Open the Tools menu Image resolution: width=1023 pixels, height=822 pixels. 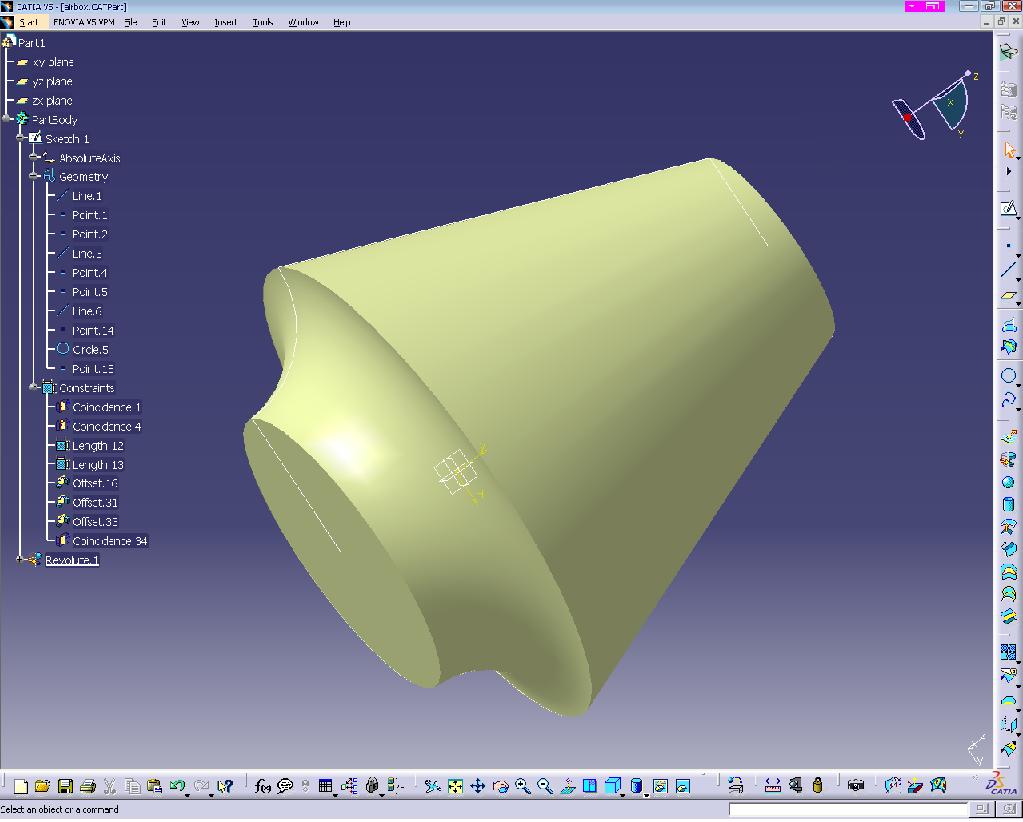pyautogui.click(x=262, y=22)
